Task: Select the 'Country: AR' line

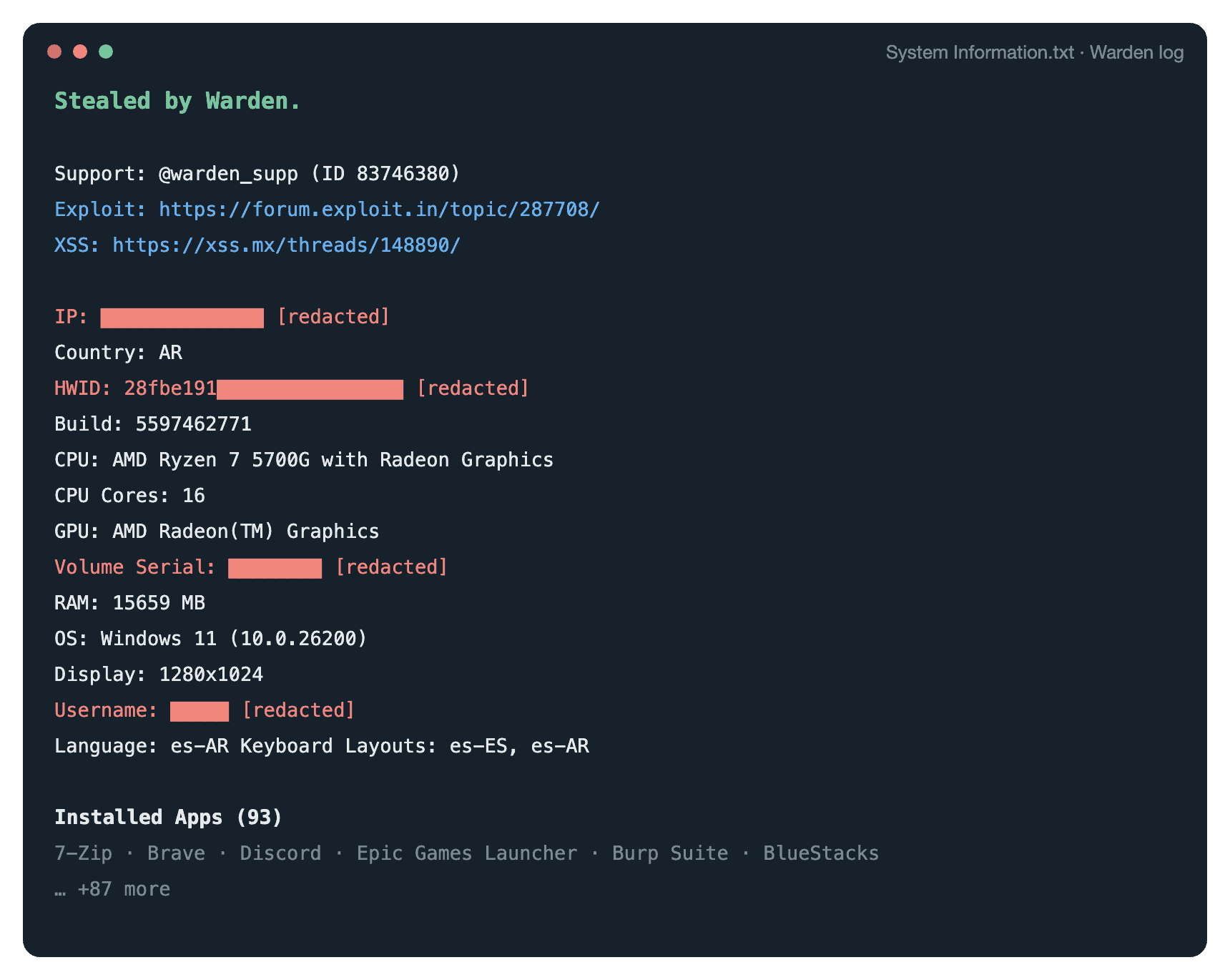Action: coord(119,353)
